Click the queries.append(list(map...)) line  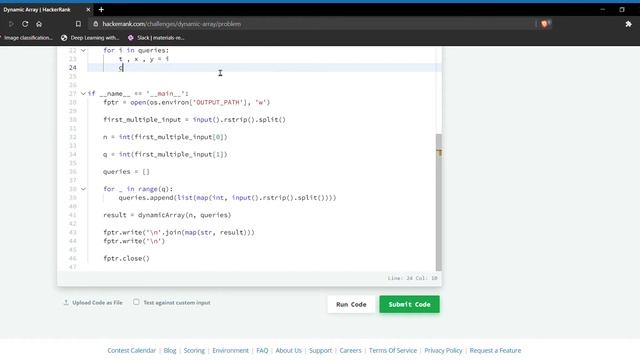coord(227,198)
